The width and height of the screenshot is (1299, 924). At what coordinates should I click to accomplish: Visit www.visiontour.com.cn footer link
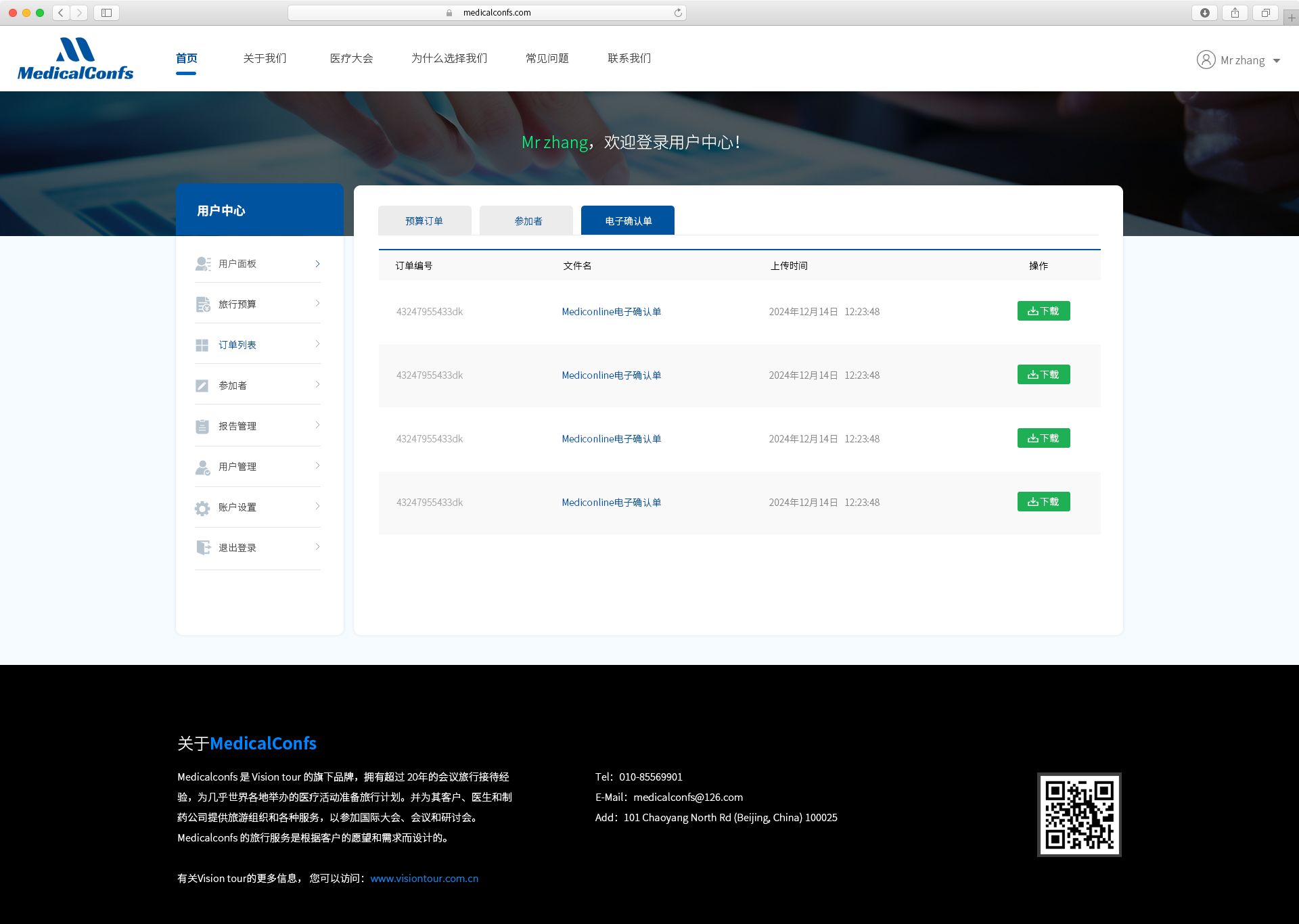[x=424, y=879]
